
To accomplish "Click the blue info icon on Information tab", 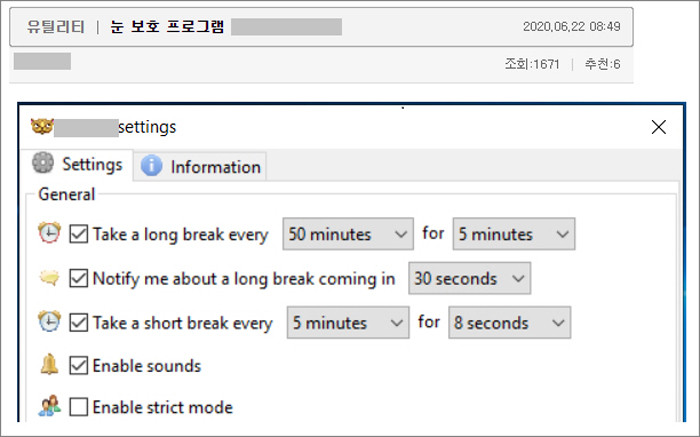I will [151, 166].
